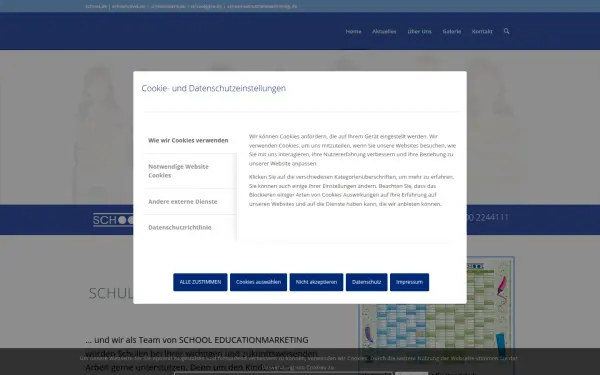Image resolution: width=600 pixels, height=375 pixels.
Task: Open the Galerie menu item
Action: [452, 31]
